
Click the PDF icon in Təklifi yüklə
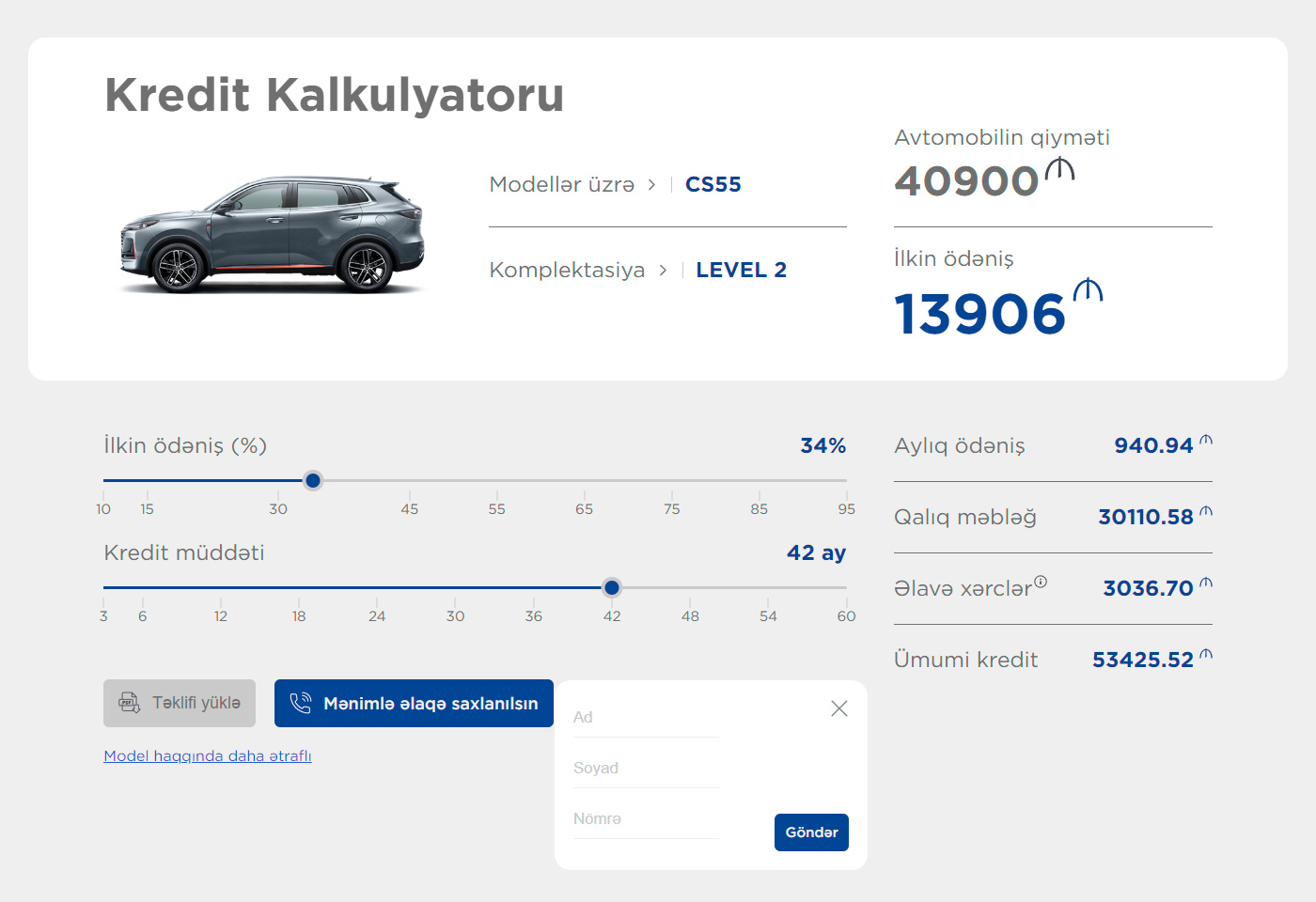(x=129, y=703)
